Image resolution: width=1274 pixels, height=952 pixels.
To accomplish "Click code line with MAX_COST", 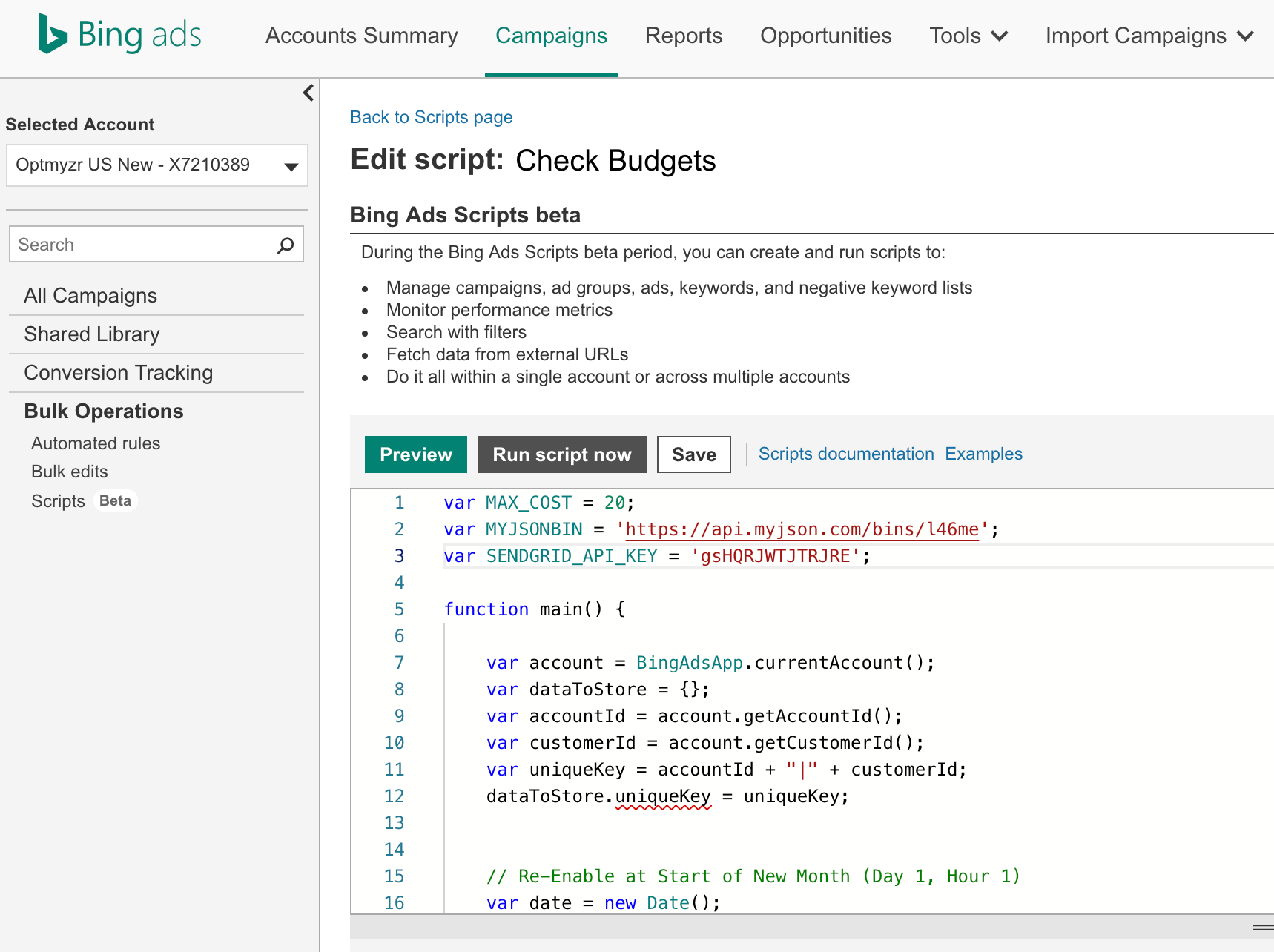I will pos(539,503).
